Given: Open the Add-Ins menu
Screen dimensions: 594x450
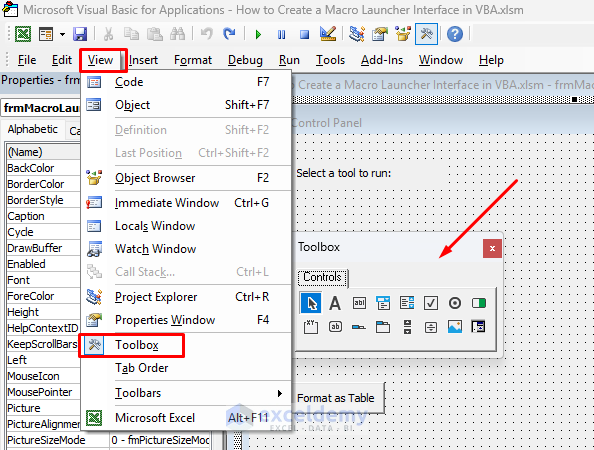Looking at the screenshot, I should [382, 60].
